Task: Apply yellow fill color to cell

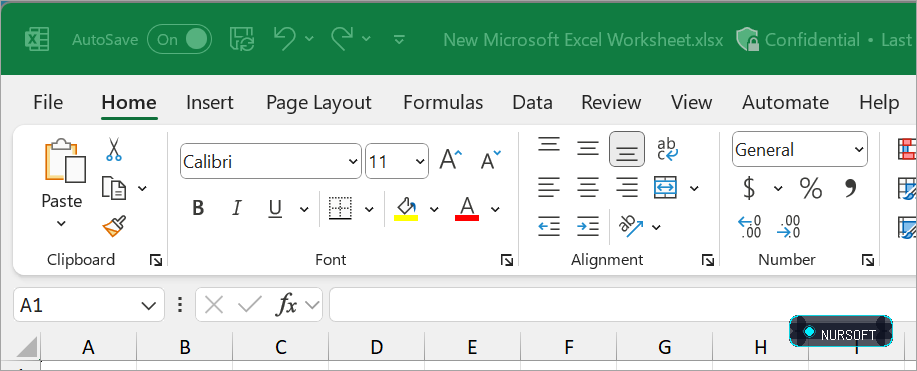Action: point(406,208)
